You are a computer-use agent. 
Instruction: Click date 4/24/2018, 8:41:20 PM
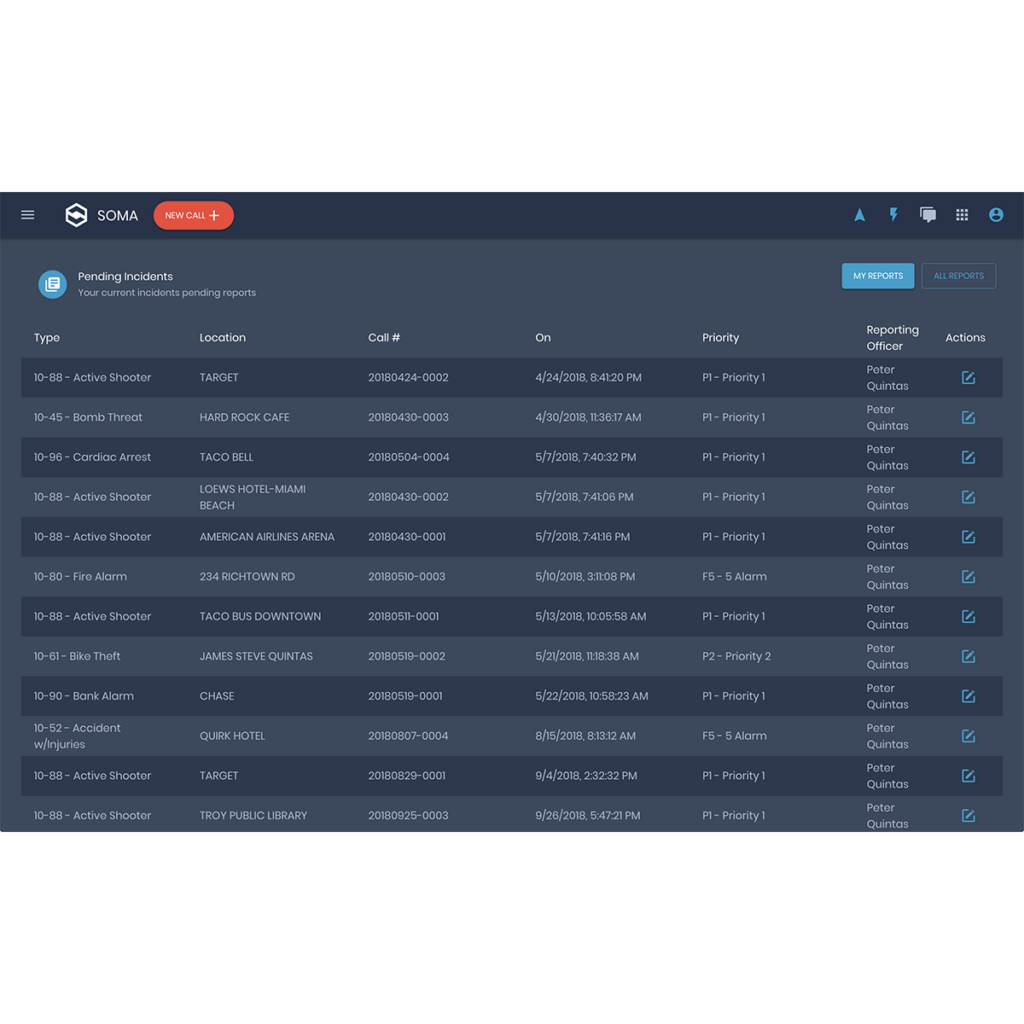(x=588, y=377)
